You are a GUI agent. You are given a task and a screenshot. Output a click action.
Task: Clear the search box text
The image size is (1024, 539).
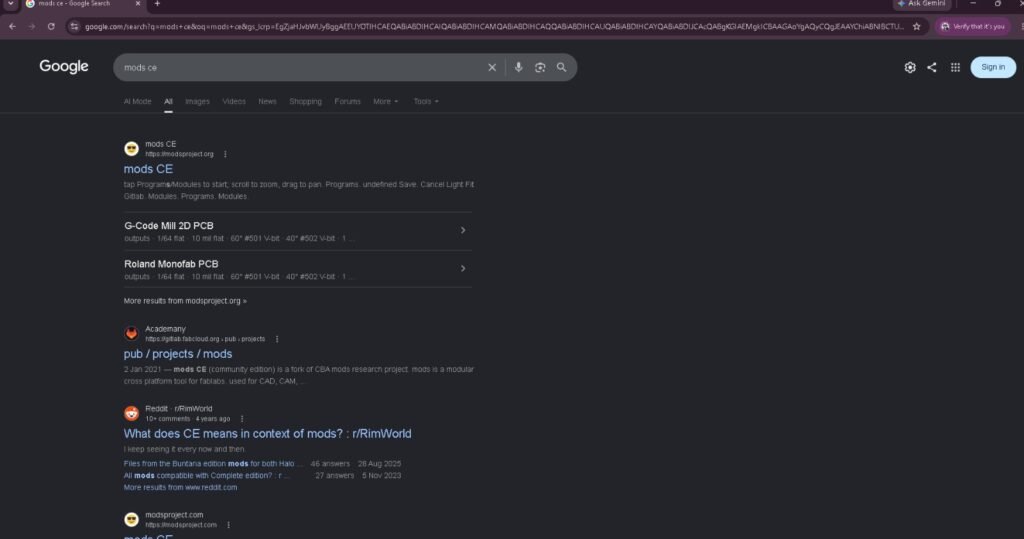(x=492, y=67)
